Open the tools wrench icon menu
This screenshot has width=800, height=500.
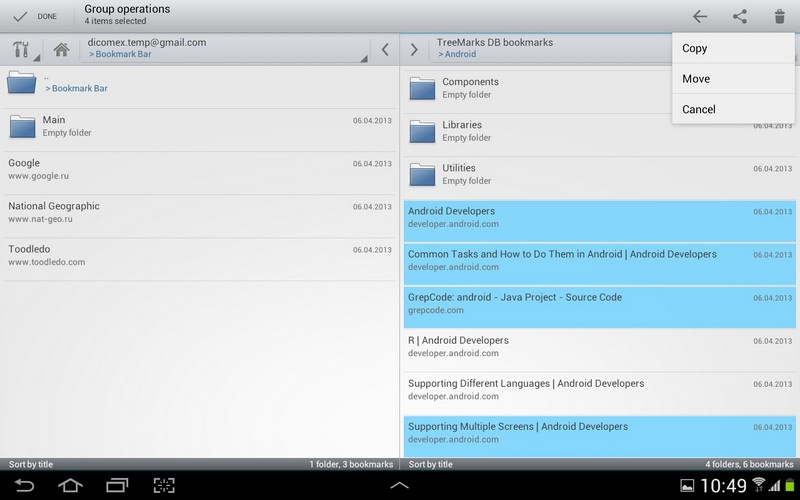[x=24, y=49]
